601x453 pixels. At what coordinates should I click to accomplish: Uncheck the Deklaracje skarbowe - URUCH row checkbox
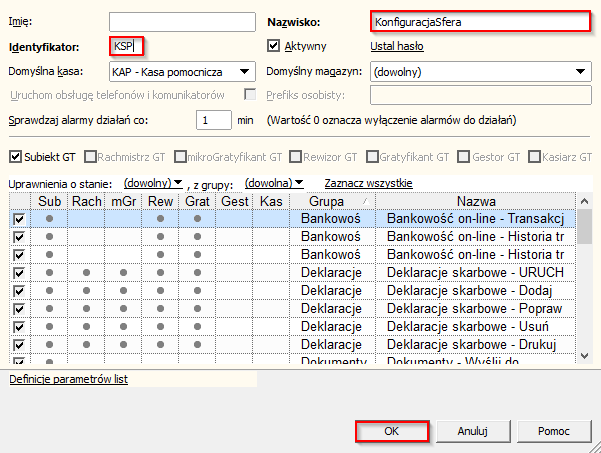pos(19,273)
